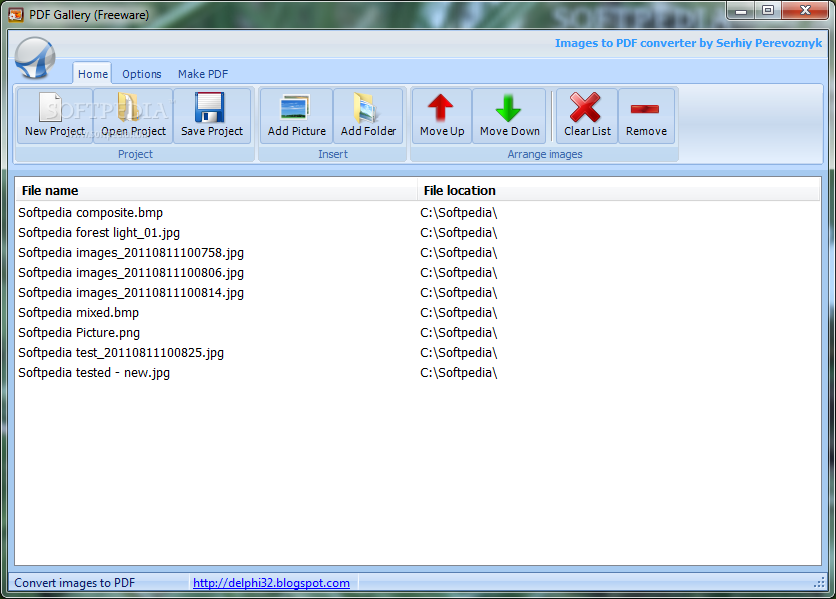Viewport: 836px width, 599px height.
Task: Select Softpedia Picture.png in the list
Action: (x=418, y=332)
